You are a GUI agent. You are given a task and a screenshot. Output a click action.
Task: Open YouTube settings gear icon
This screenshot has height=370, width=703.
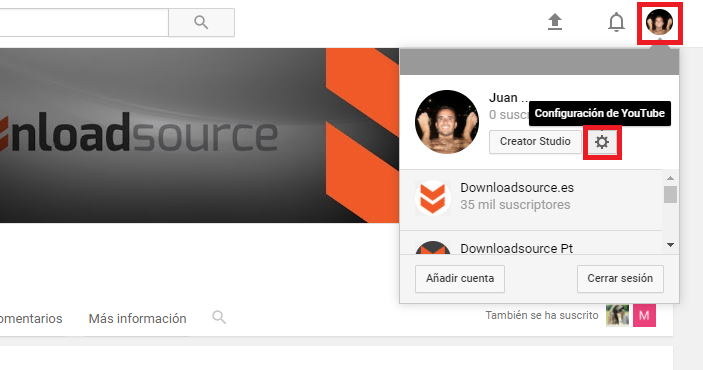602,142
